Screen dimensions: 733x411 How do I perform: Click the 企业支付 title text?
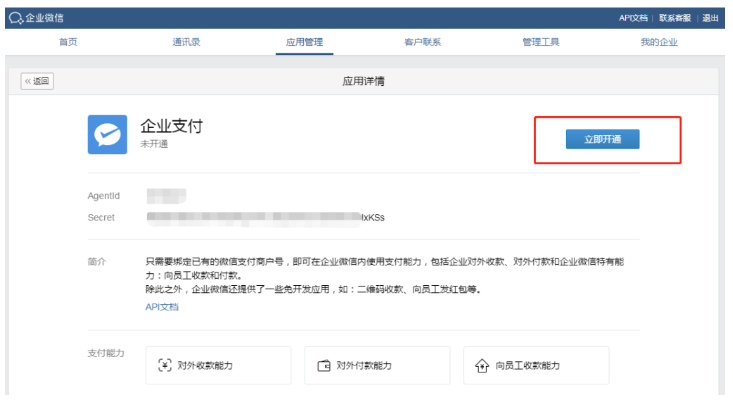(172, 126)
